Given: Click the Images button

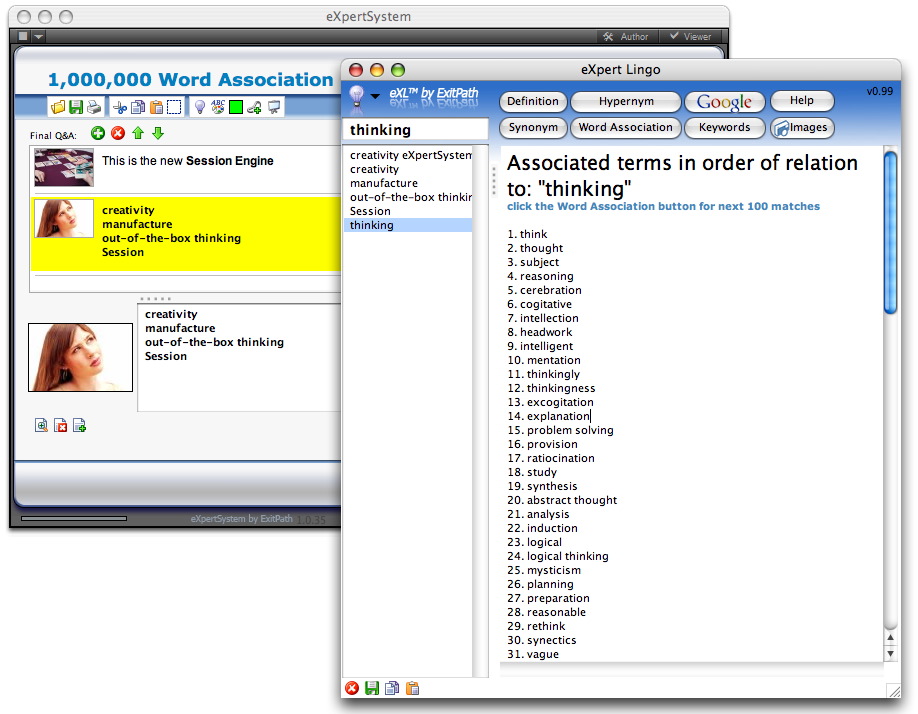Looking at the screenshot, I should (x=801, y=128).
